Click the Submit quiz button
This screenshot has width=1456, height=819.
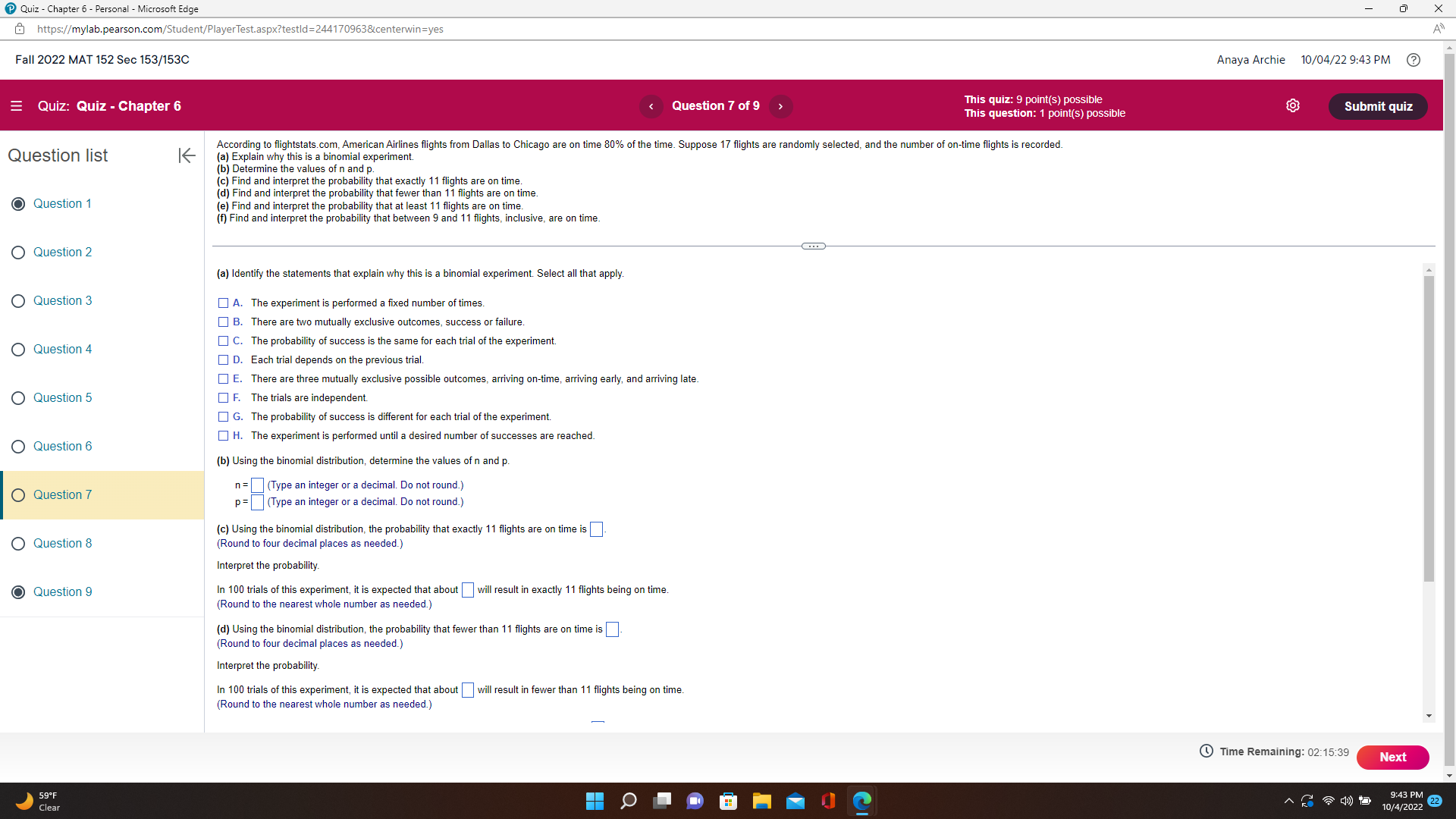click(1378, 106)
